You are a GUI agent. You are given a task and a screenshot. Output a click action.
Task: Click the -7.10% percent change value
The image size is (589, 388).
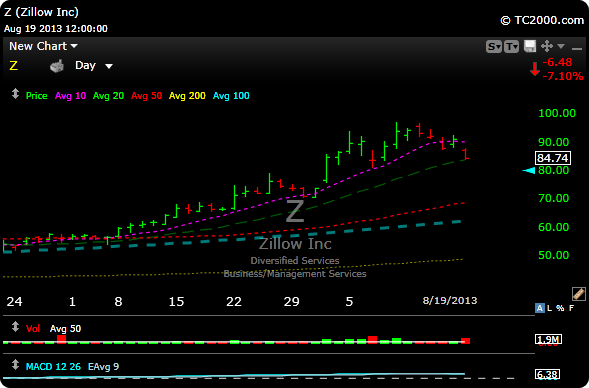pos(563,76)
